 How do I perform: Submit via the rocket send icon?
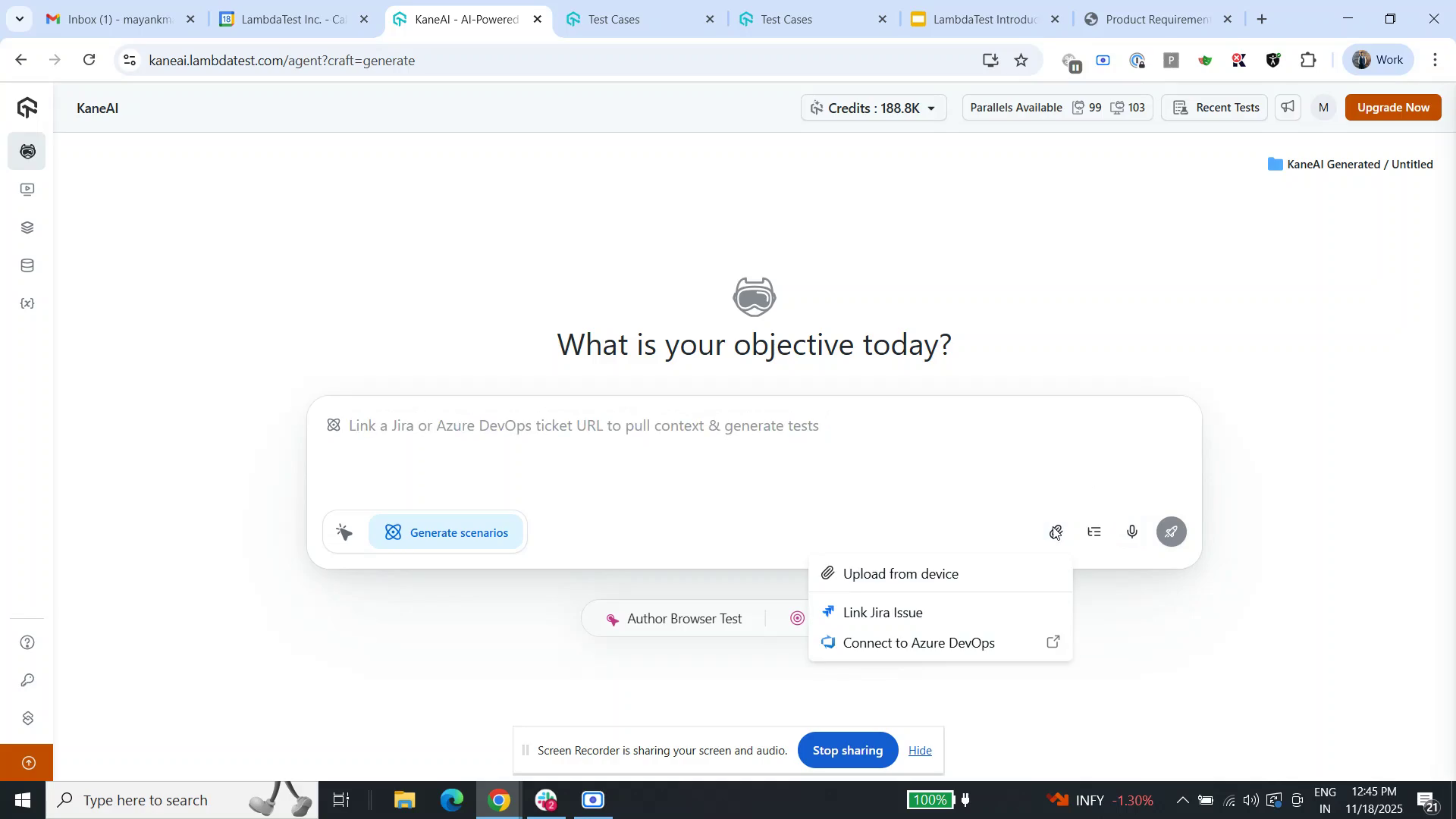coord(1171,532)
